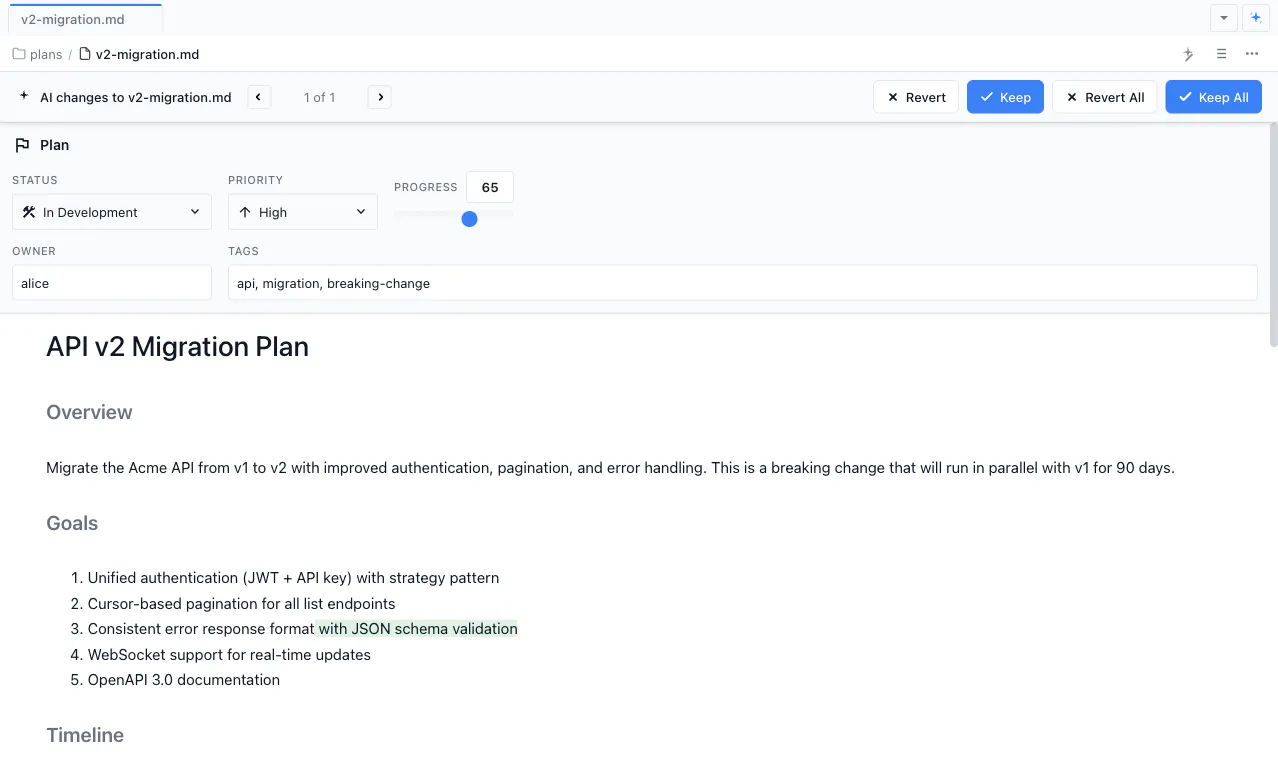Accept the change with the Keep button
Viewport: 1278px width, 780px height.
tap(1005, 97)
